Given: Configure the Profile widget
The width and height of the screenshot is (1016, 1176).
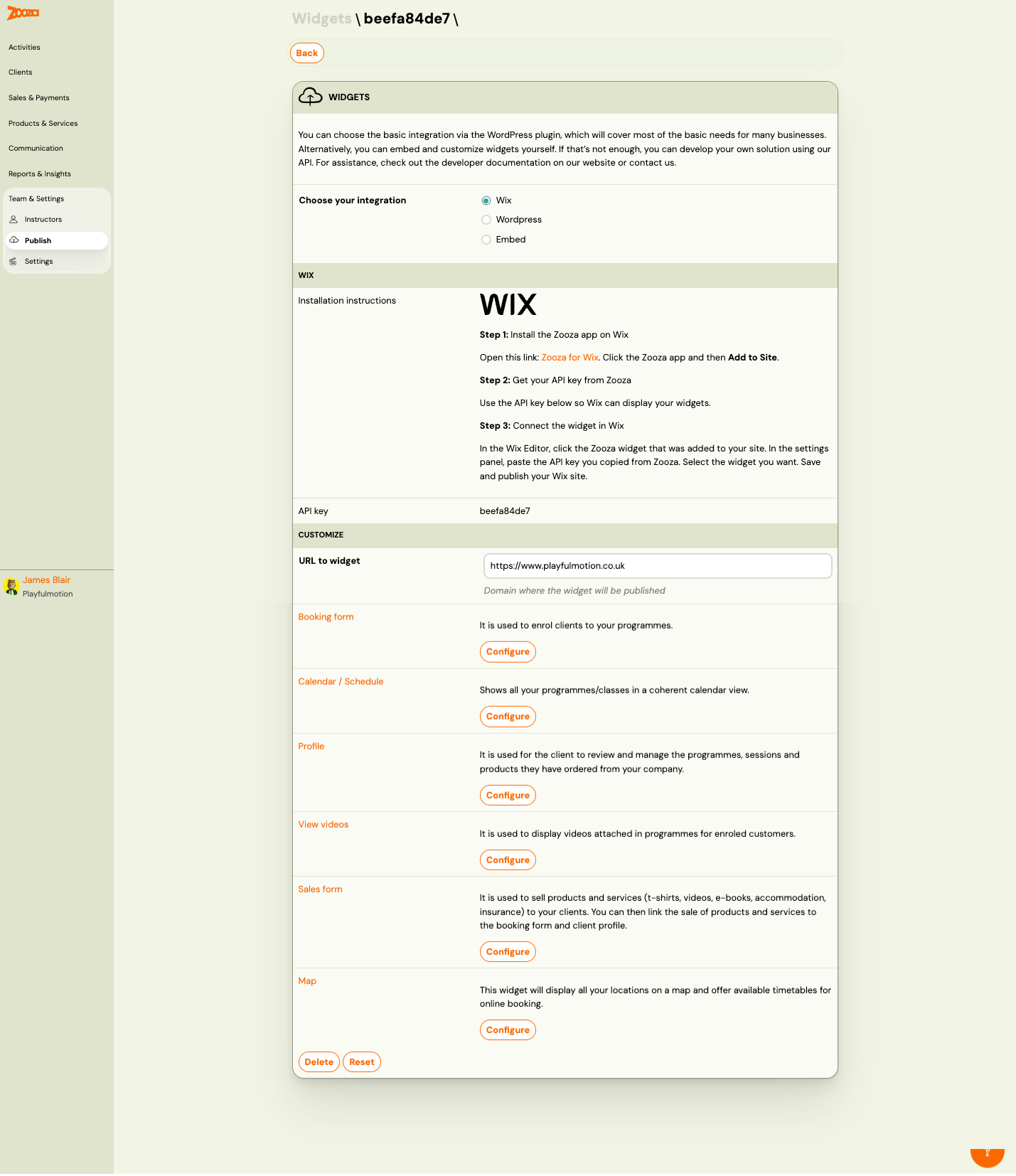Looking at the screenshot, I should click(508, 796).
